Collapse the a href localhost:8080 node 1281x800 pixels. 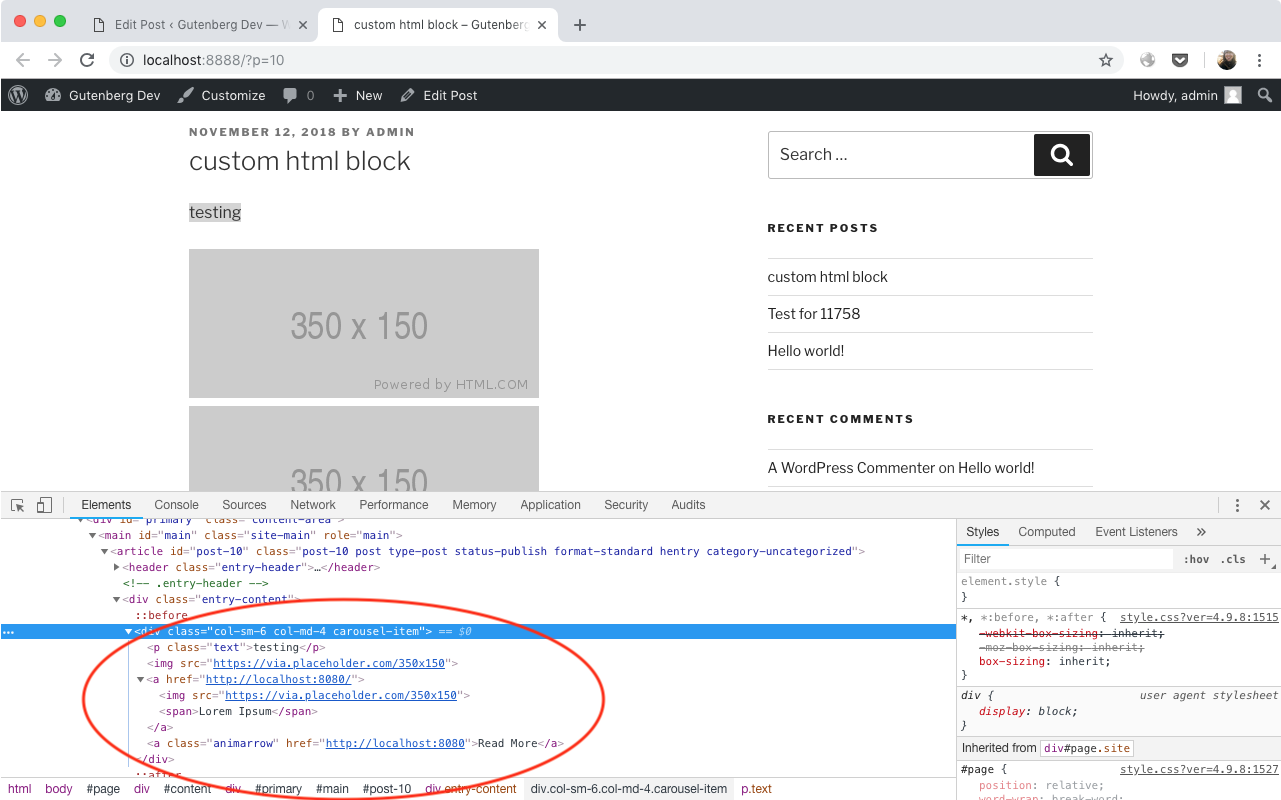tap(141, 680)
